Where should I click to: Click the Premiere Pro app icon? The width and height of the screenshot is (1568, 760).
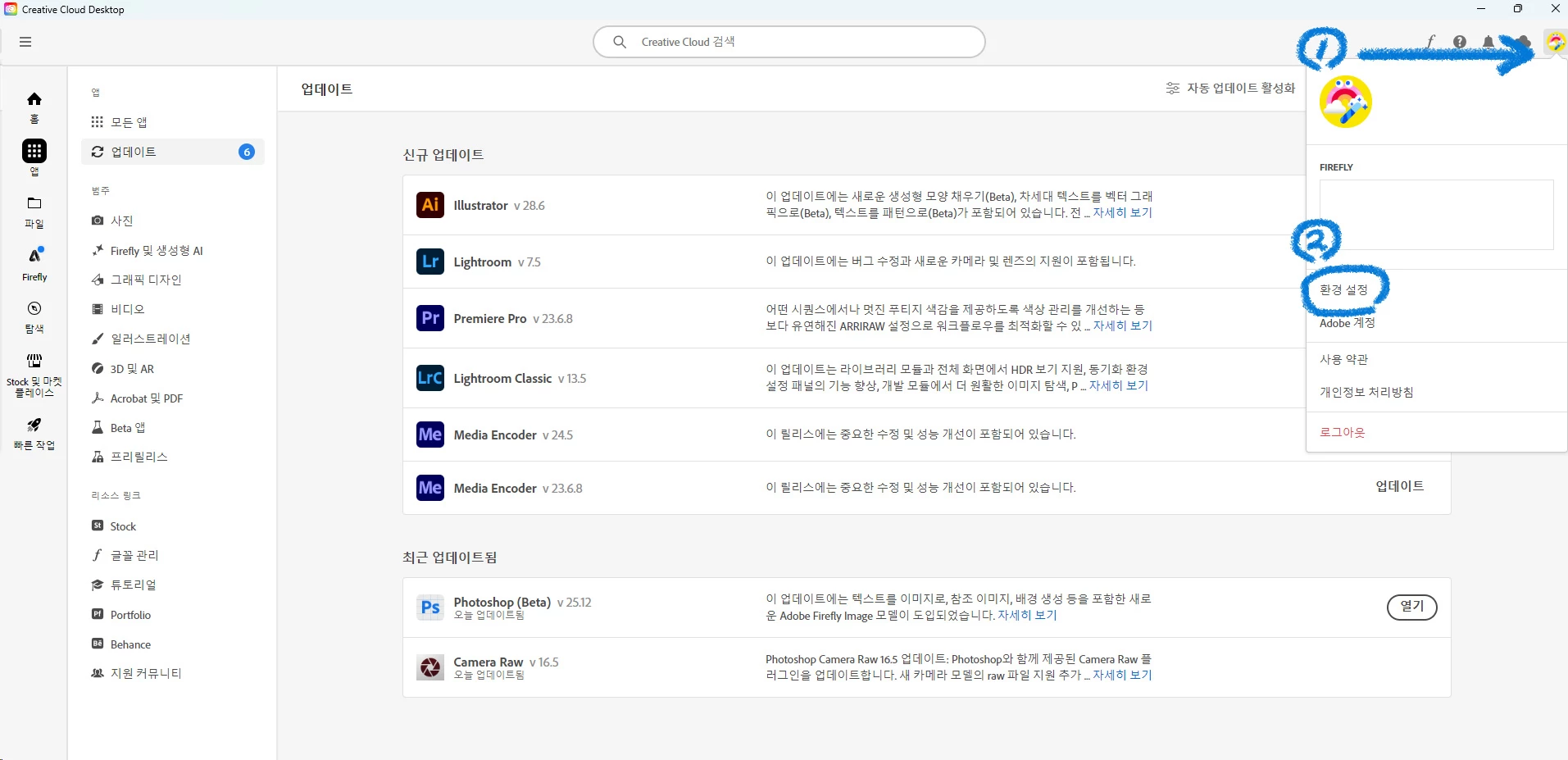430,318
